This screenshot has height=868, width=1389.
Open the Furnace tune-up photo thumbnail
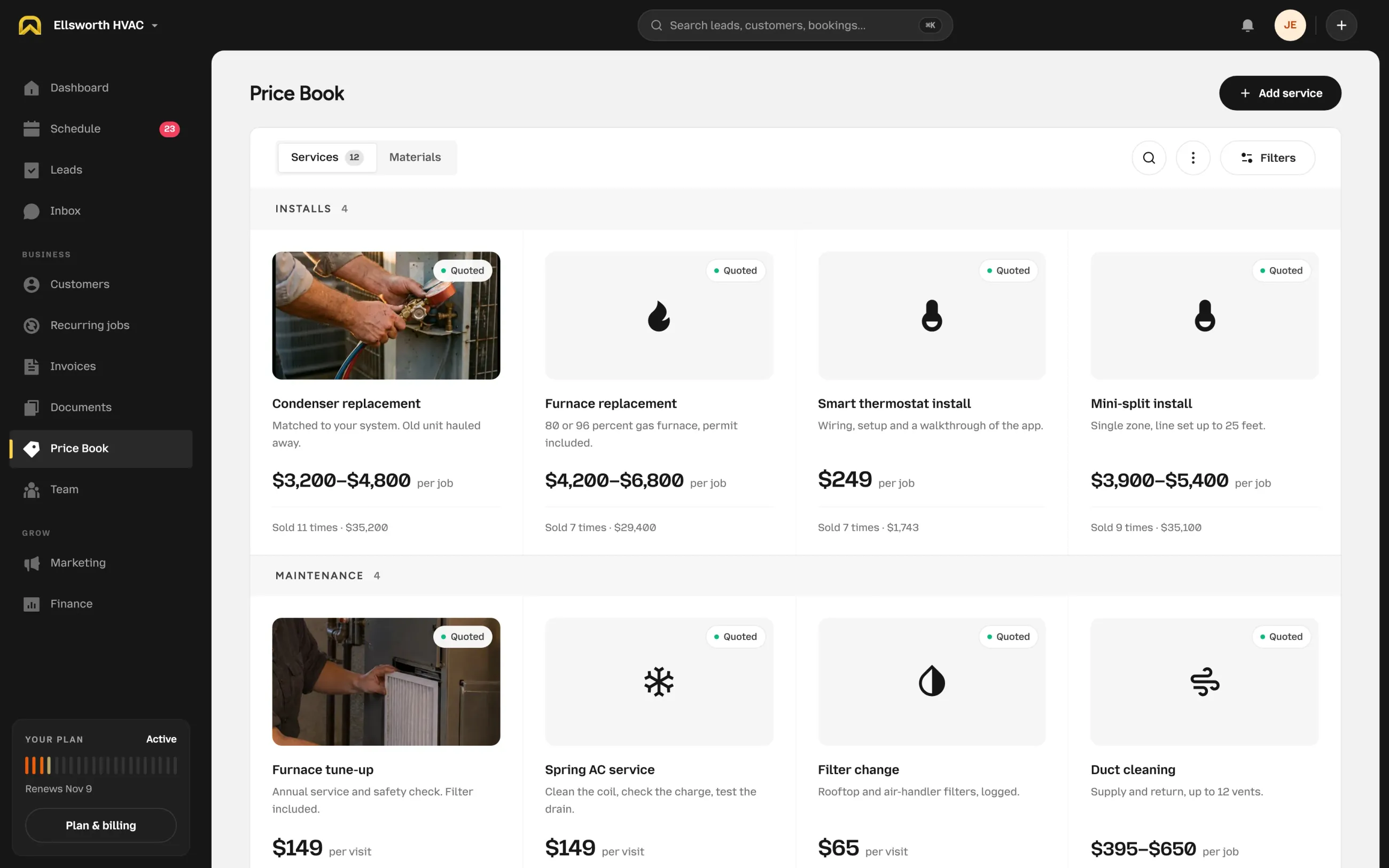386,682
